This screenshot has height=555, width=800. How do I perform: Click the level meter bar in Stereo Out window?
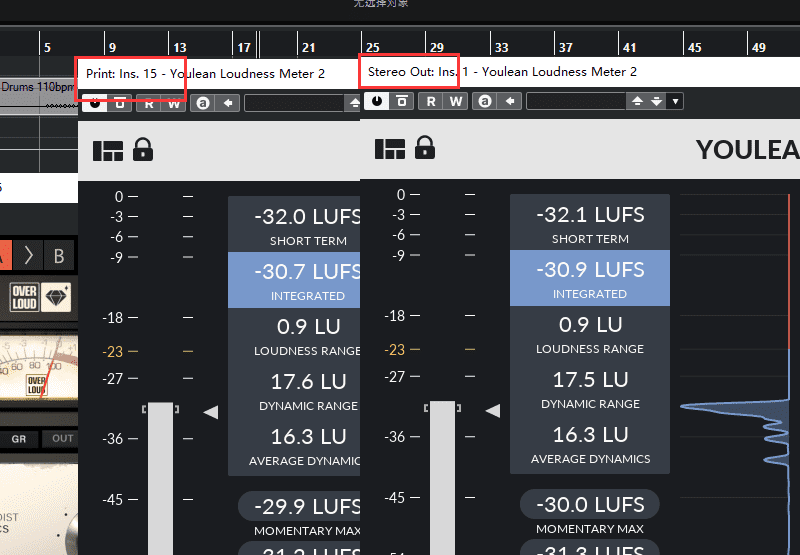(x=442, y=477)
